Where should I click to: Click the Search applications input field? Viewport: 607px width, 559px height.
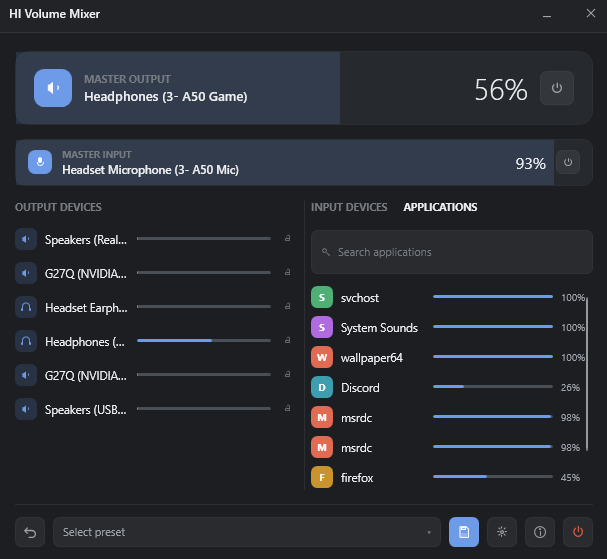[452, 252]
